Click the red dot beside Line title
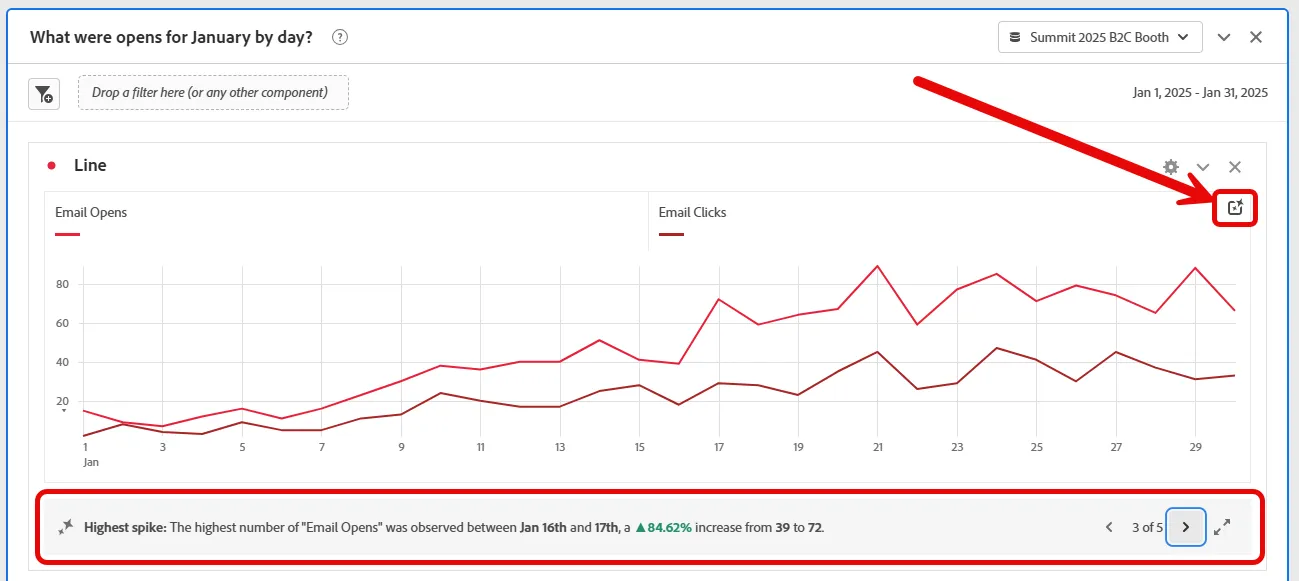 [51, 165]
